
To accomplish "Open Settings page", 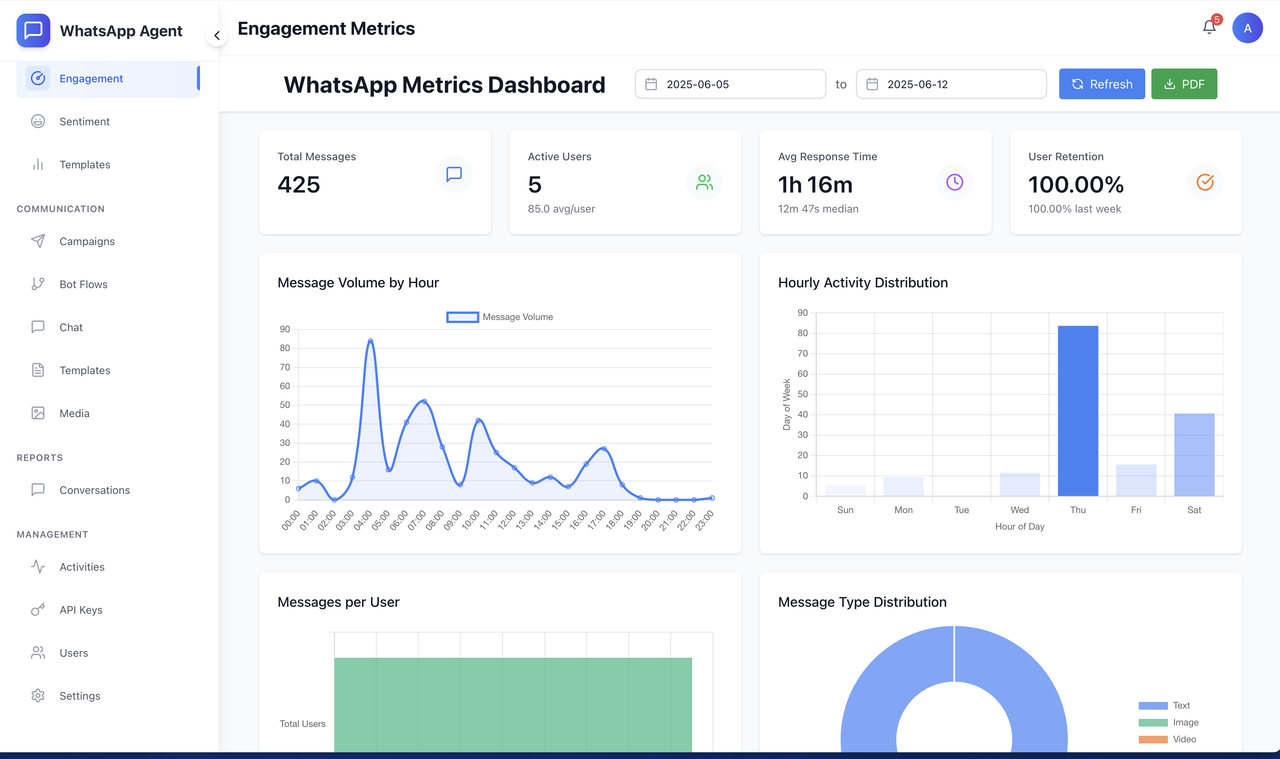I will (x=108, y=696).
